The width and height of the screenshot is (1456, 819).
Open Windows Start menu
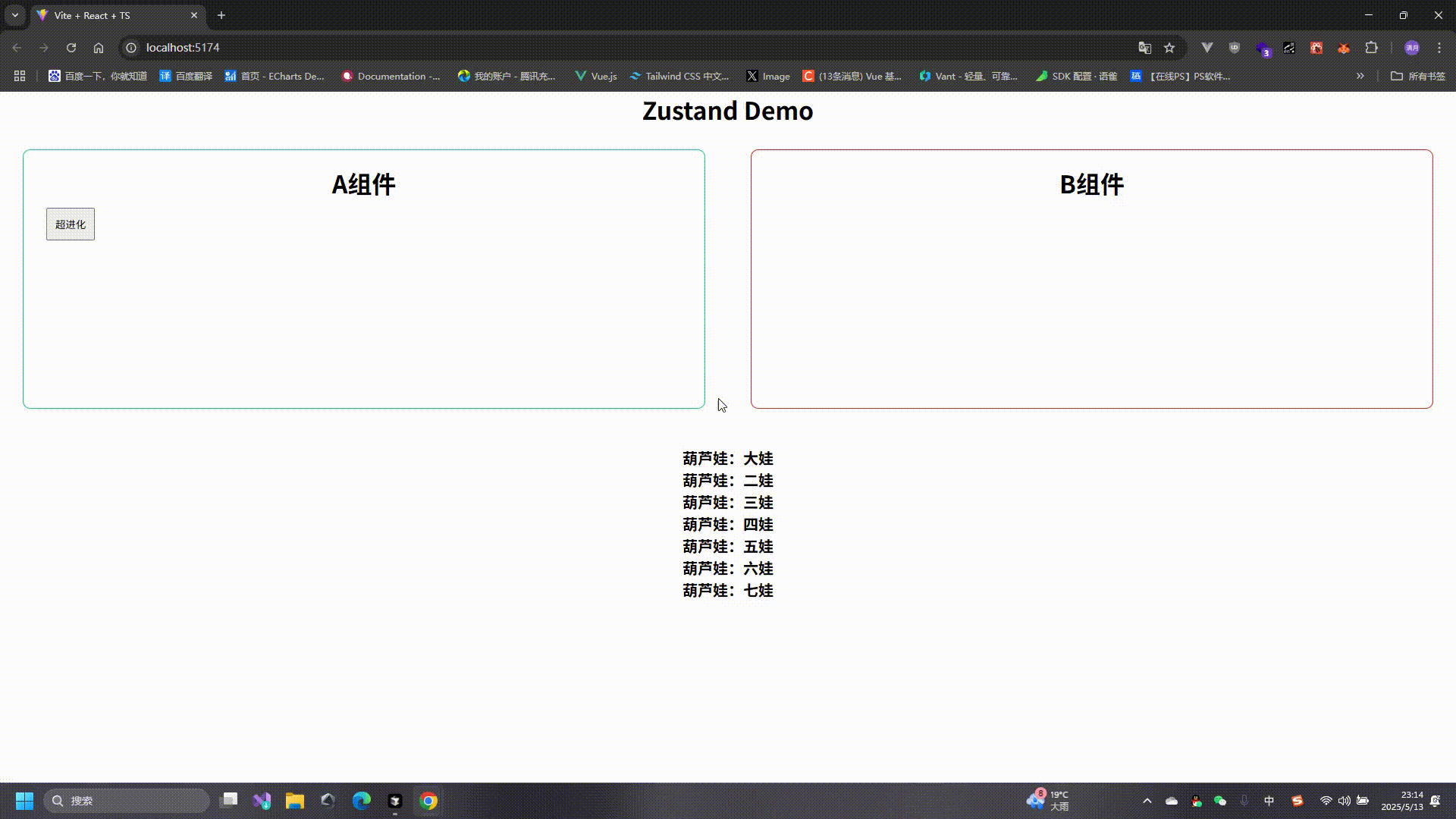click(x=24, y=801)
